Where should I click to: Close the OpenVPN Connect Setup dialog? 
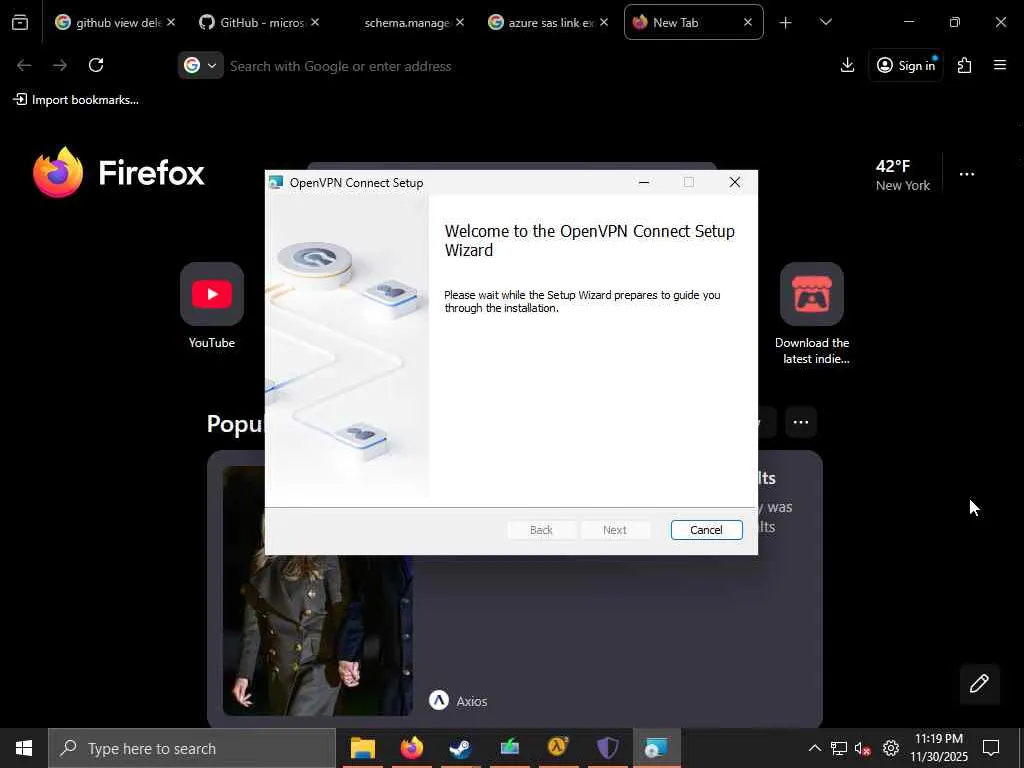(x=735, y=183)
